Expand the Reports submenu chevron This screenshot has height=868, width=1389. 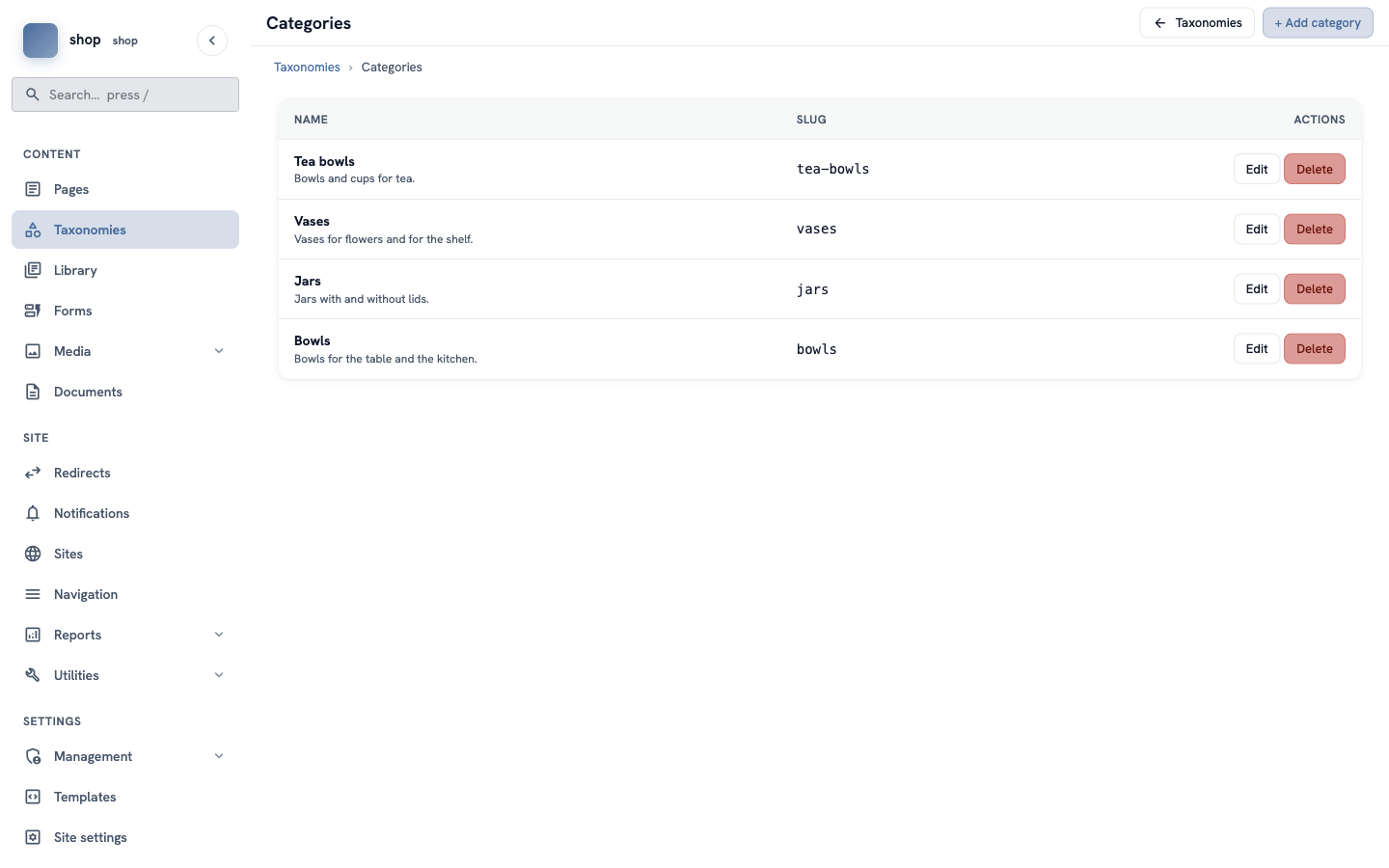tap(219, 635)
